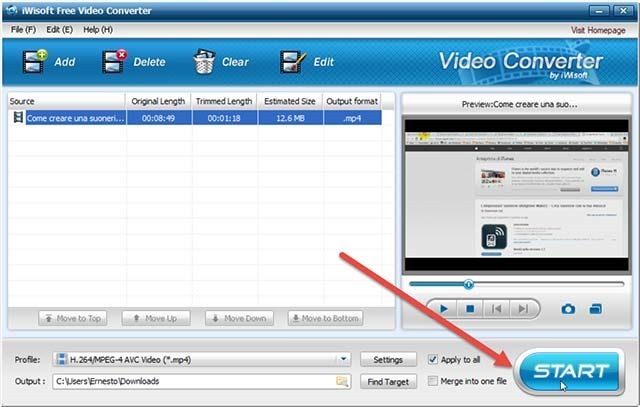Screen dimensions: 640x407
Task: Select the 'Come creare una suoneri...' file row
Action: (x=195, y=118)
